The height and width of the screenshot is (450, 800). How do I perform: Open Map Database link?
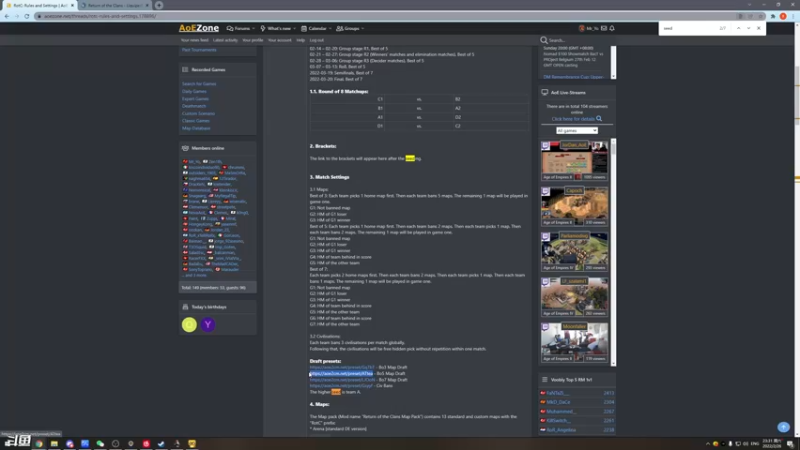click(x=196, y=128)
